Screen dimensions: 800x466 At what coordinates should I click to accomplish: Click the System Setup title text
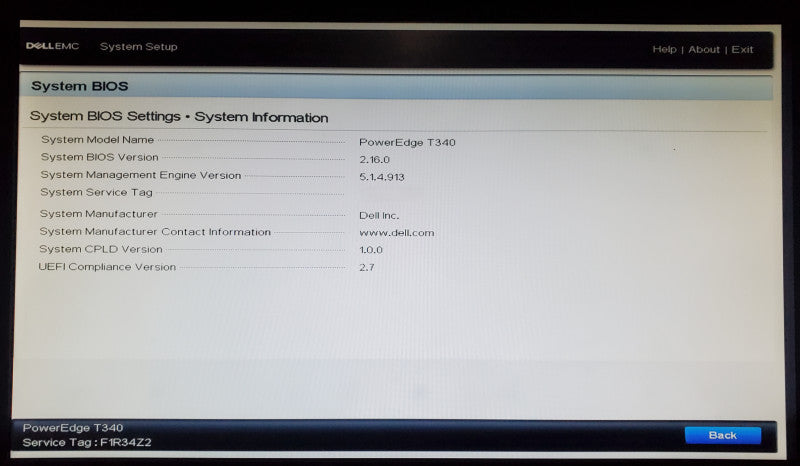pyautogui.click(x=138, y=46)
